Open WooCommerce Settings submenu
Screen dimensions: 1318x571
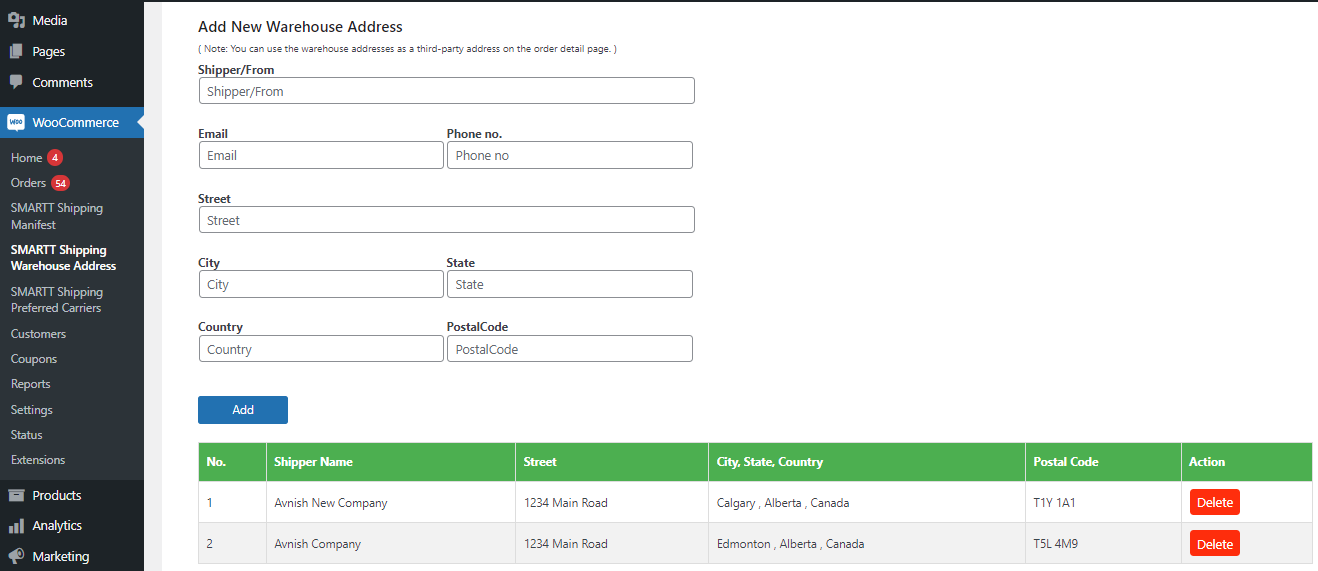pyautogui.click(x=32, y=410)
